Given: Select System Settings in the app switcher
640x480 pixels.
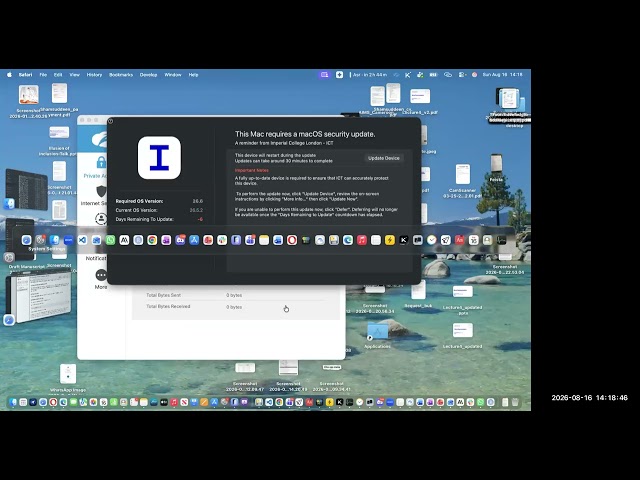Looking at the screenshot, I should [40, 240].
